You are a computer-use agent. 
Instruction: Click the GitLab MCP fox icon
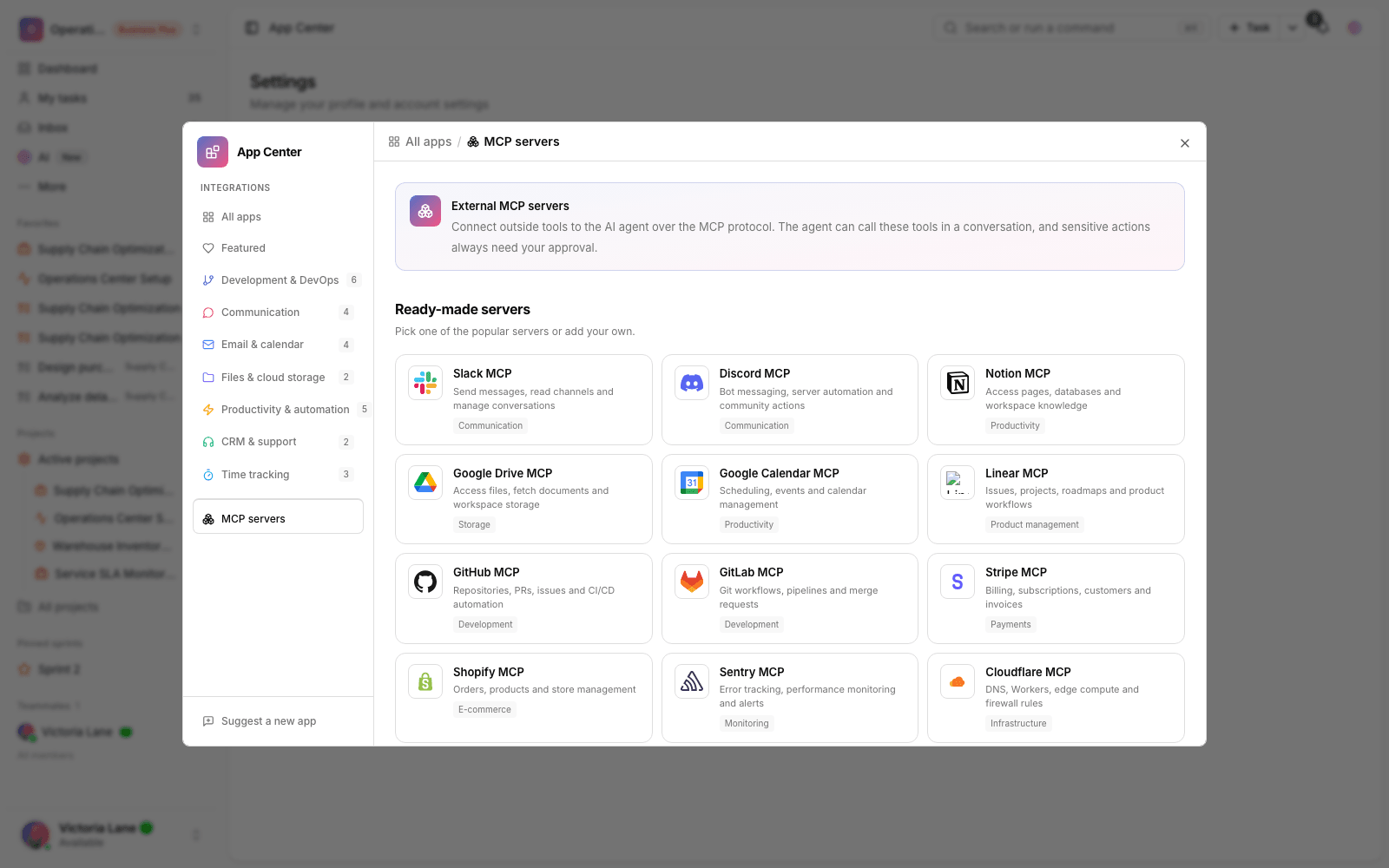point(692,582)
